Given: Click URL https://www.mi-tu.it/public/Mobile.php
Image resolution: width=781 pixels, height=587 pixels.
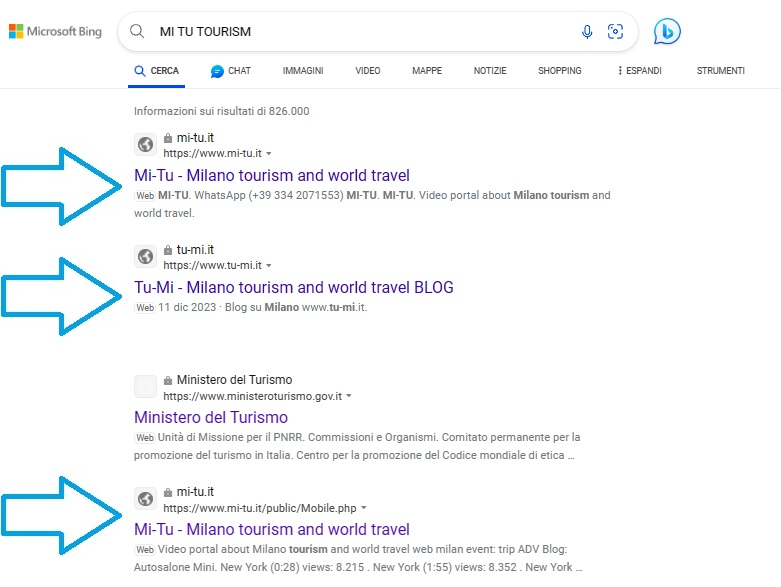Looking at the screenshot, I should (260, 508).
